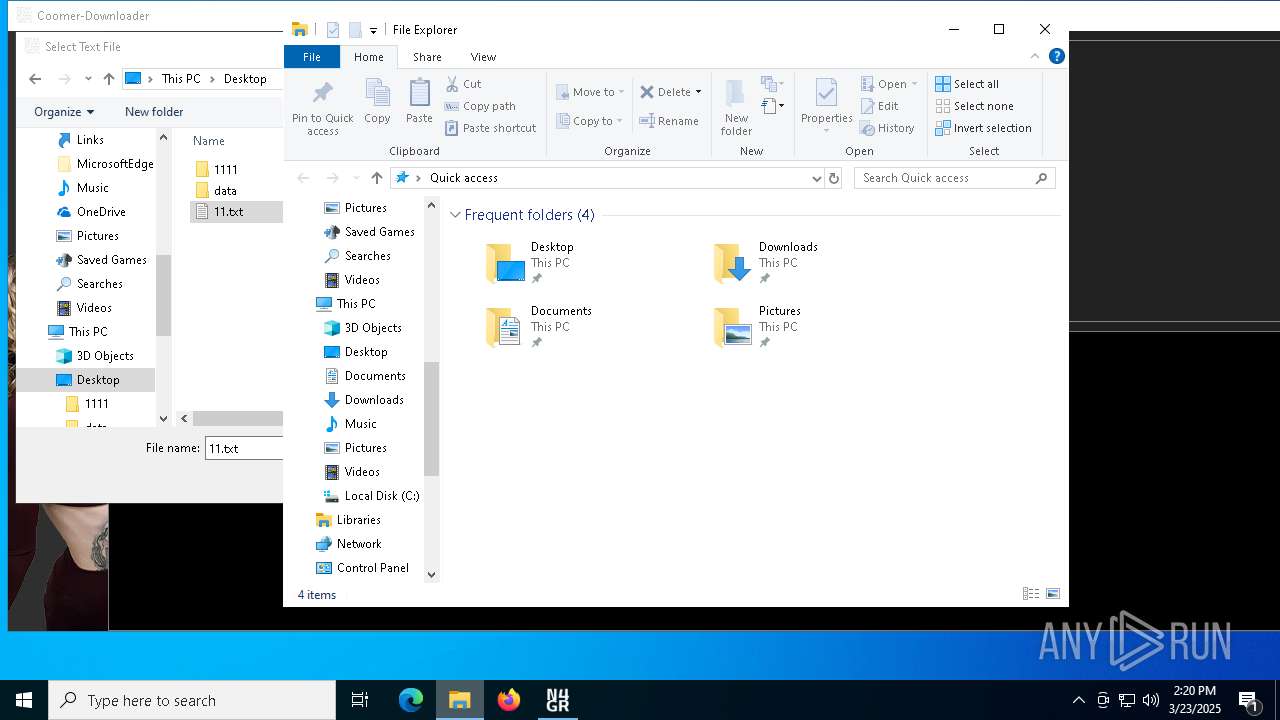
Task: Click Invert selection in ribbon
Action: click(983, 128)
